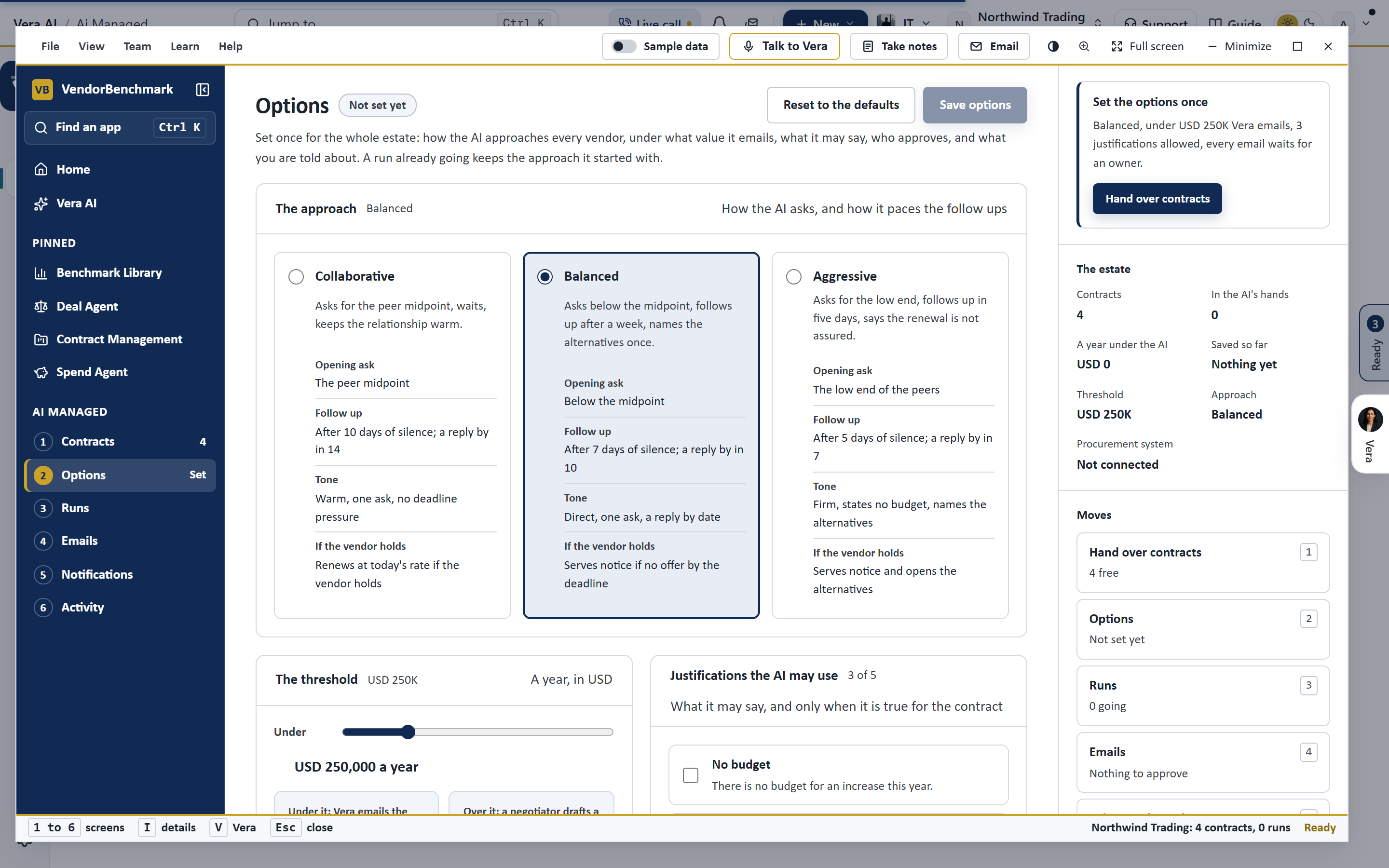This screenshot has height=868, width=1389.
Task: Open the View menu
Action: click(91, 46)
